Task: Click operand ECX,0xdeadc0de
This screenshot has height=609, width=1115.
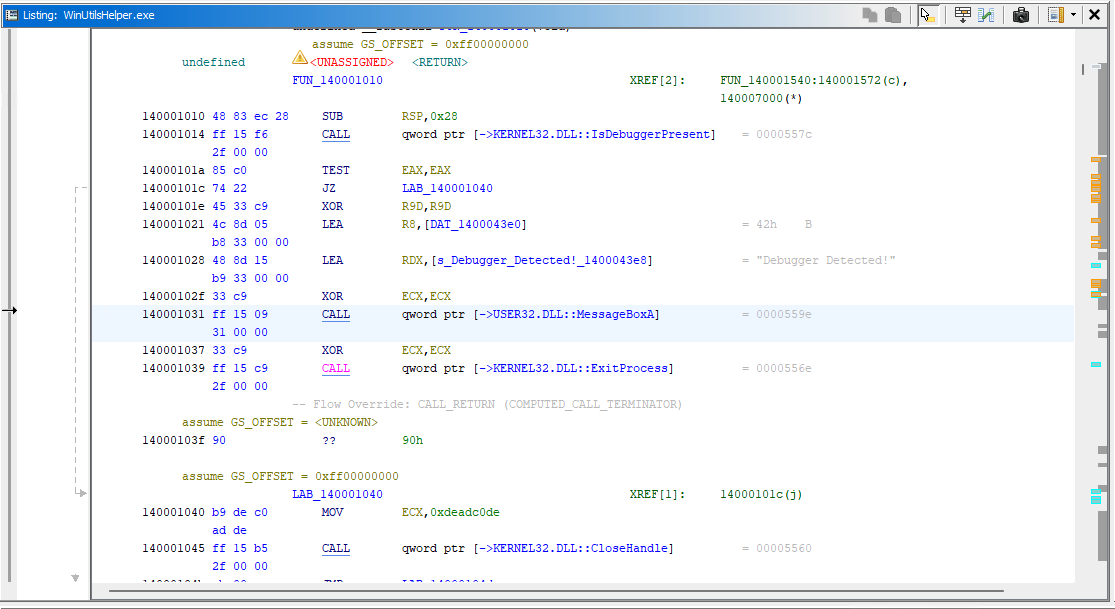Action: (x=451, y=512)
